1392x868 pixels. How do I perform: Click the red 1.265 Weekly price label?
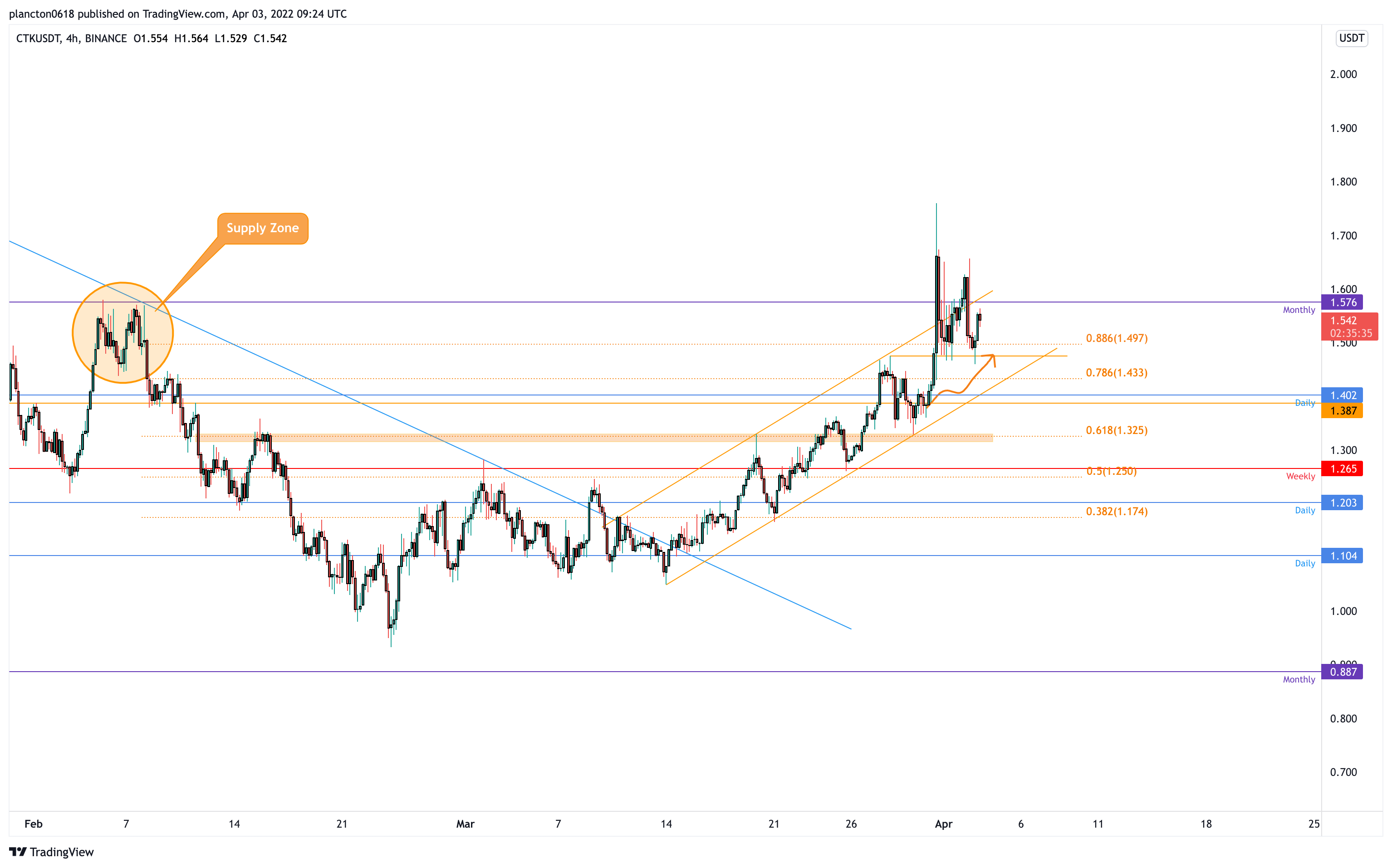[1342, 468]
